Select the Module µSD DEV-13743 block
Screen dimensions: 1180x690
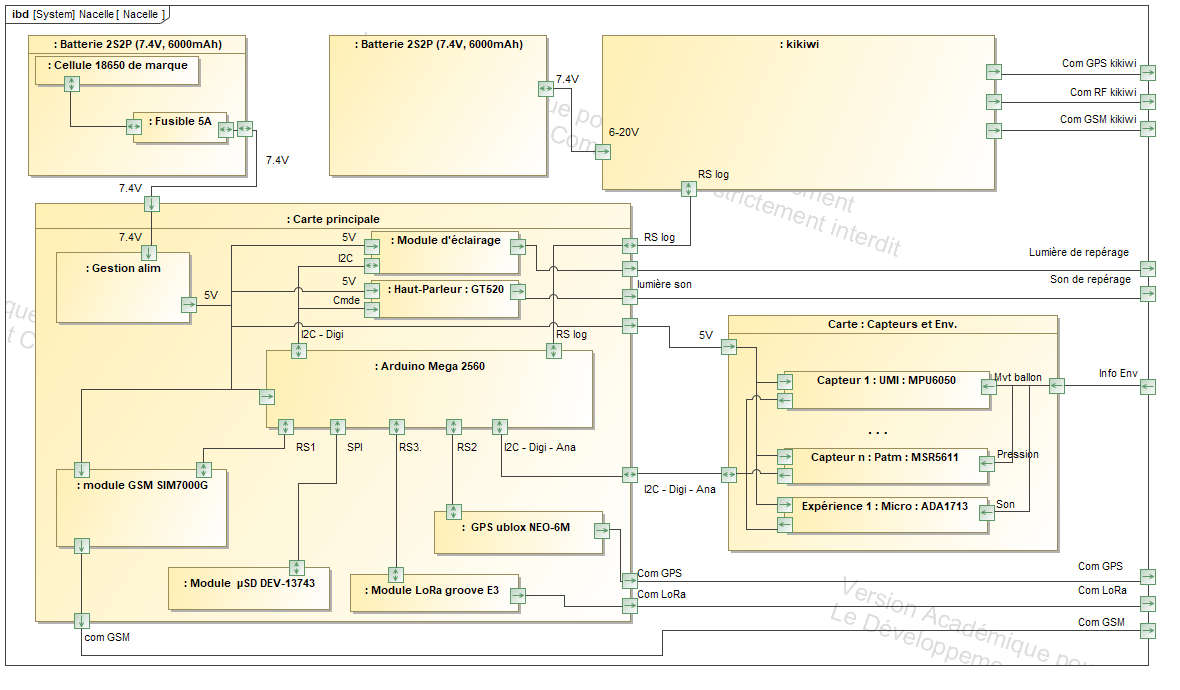pos(249,588)
